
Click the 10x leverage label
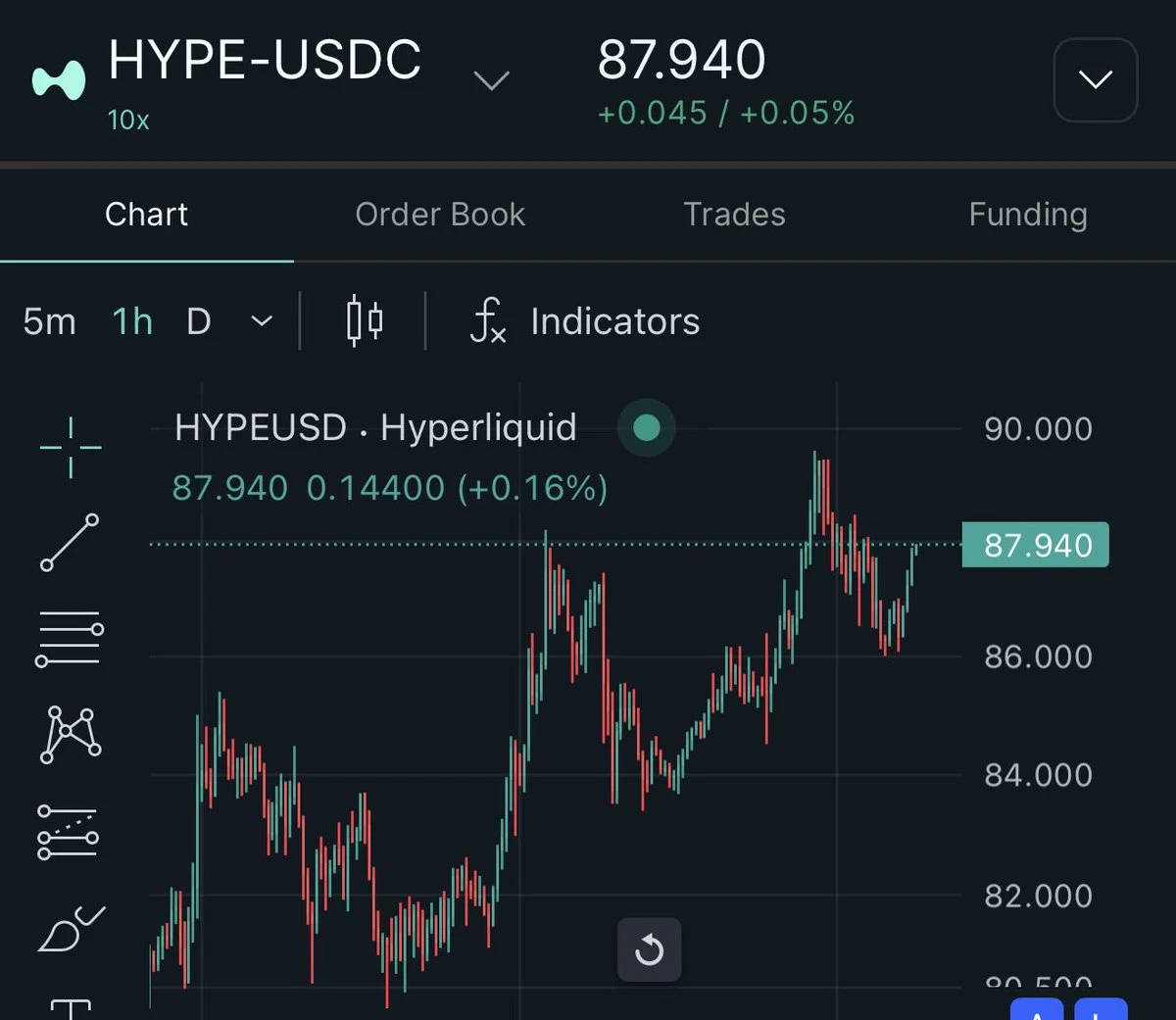tap(128, 121)
